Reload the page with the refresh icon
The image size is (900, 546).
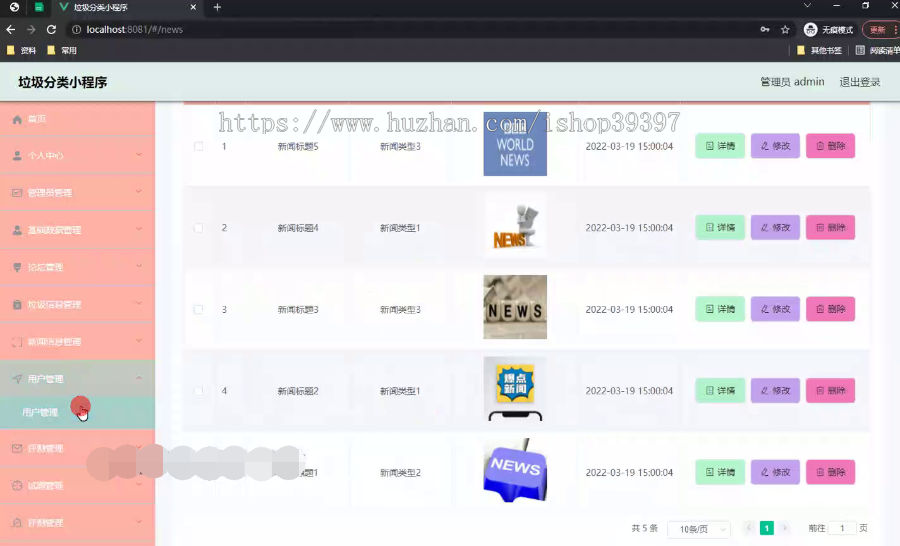(51, 29)
